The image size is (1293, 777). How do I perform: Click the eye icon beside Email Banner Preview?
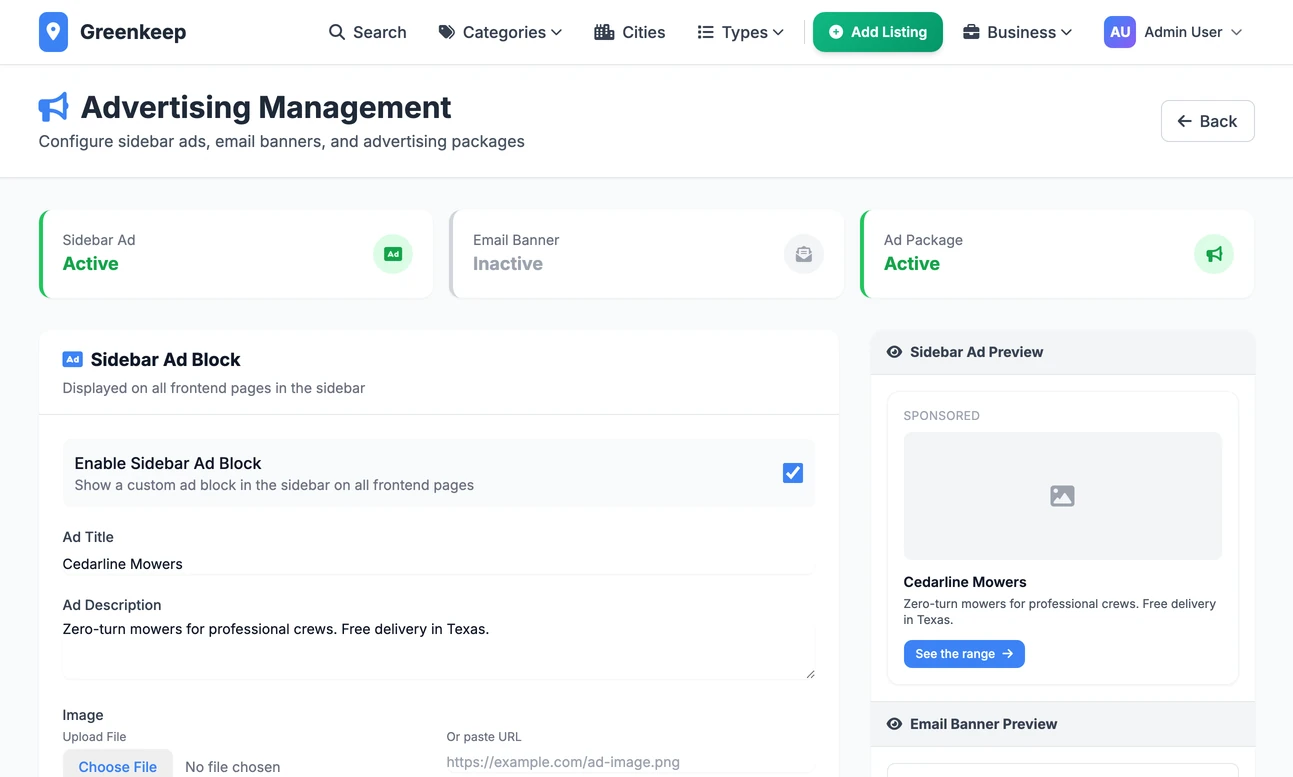[895, 724]
